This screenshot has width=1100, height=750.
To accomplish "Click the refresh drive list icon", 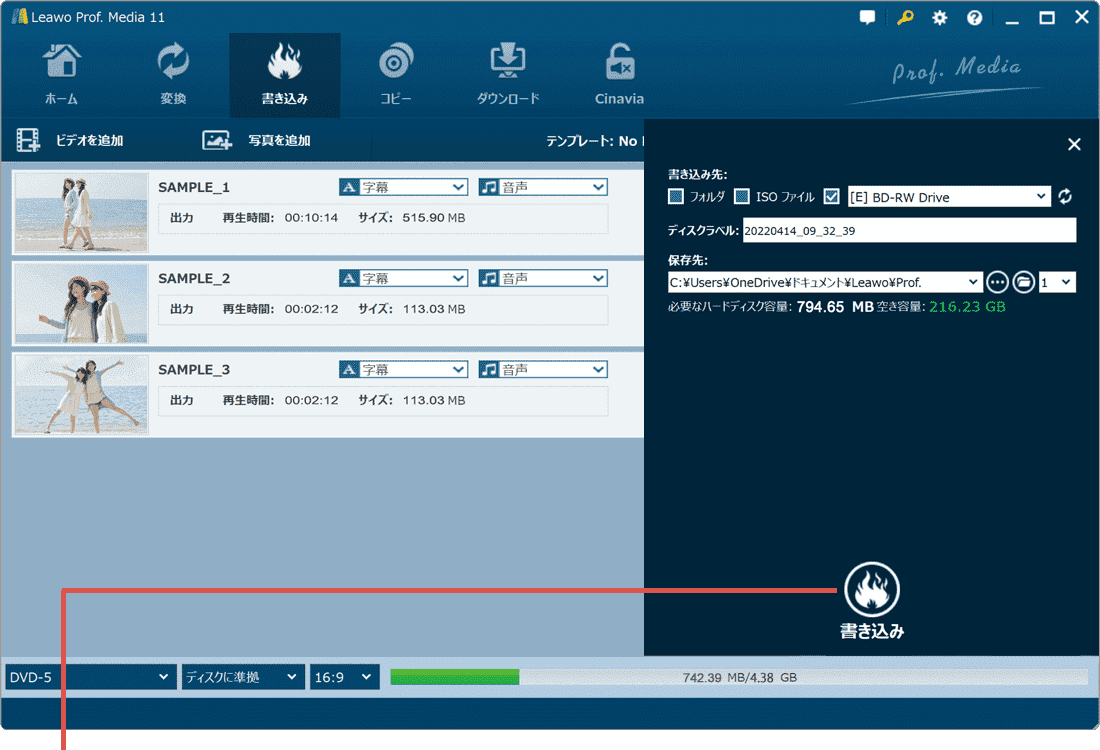I will [x=1065, y=197].
